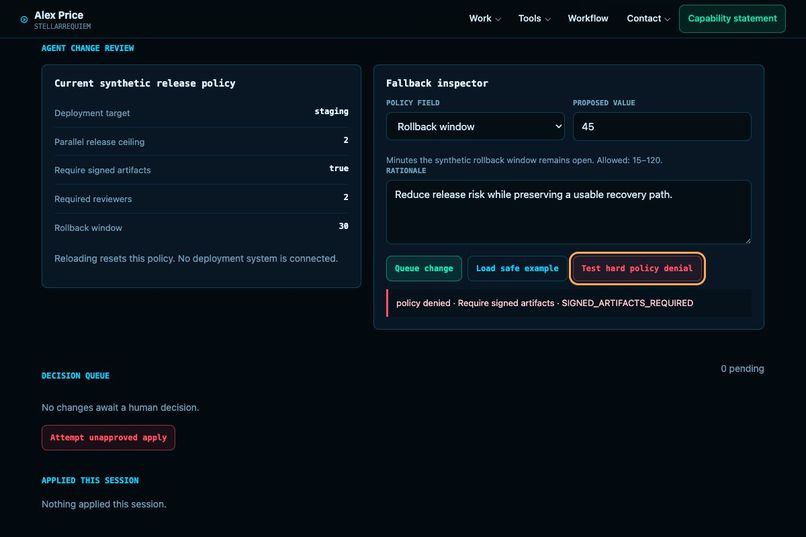This screenshot has height=537, width=806.
Task: Open the Tools menu
Action: pyautogui.click(x=534, y=18)
